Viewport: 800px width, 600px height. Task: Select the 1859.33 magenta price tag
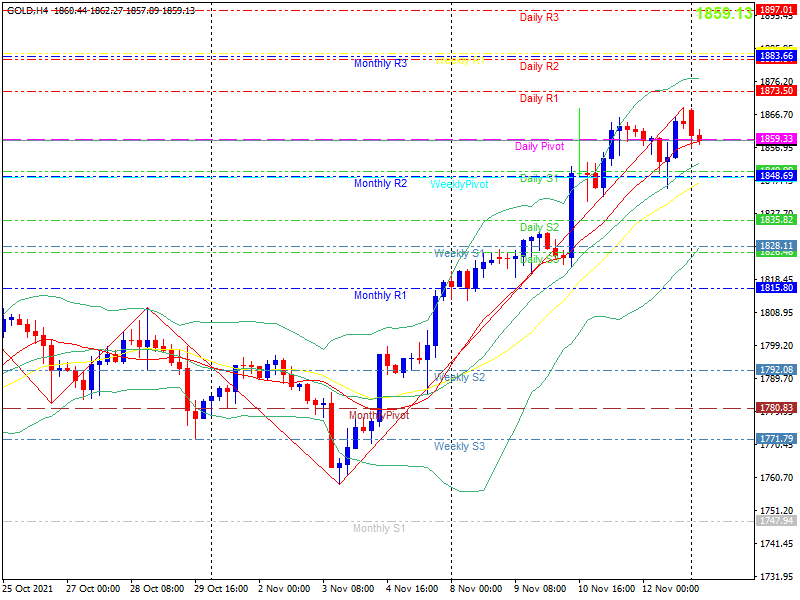point(777,139)
